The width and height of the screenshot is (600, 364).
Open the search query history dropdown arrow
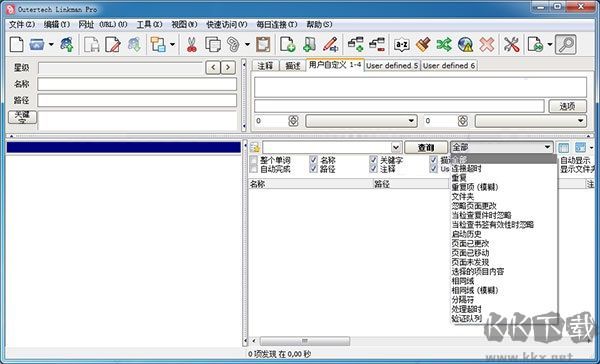396,148
